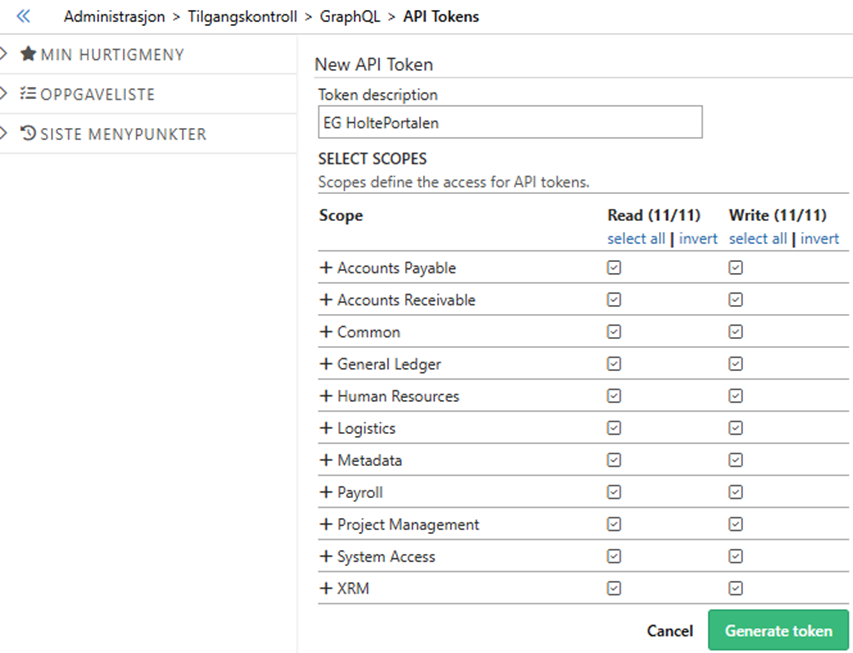The height and width of the screenshot is (653, 853).
Task: Open Administrasjon in the breadcrumb
Action: point(113,16)
